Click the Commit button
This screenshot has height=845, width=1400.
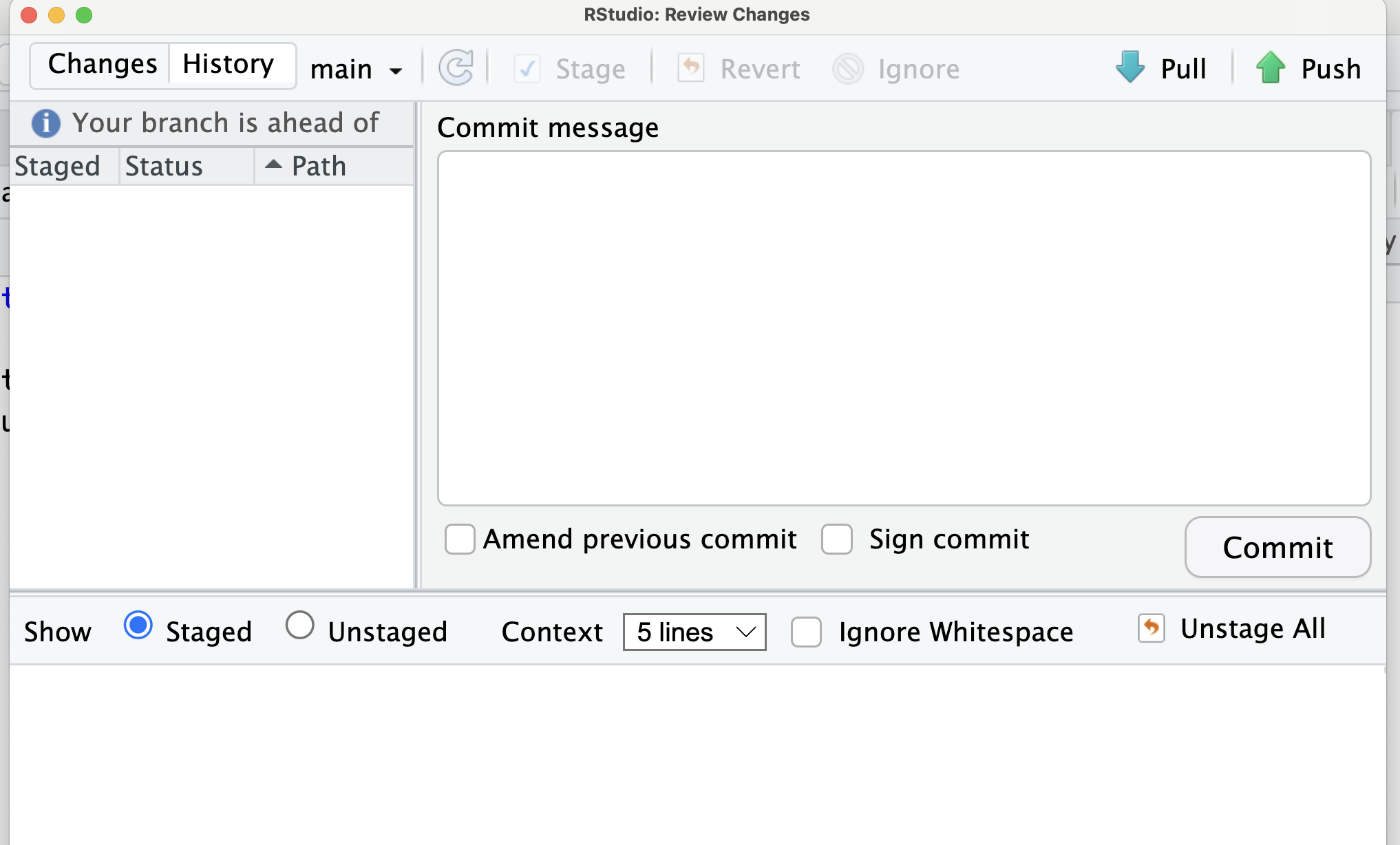pos(1277,548)
